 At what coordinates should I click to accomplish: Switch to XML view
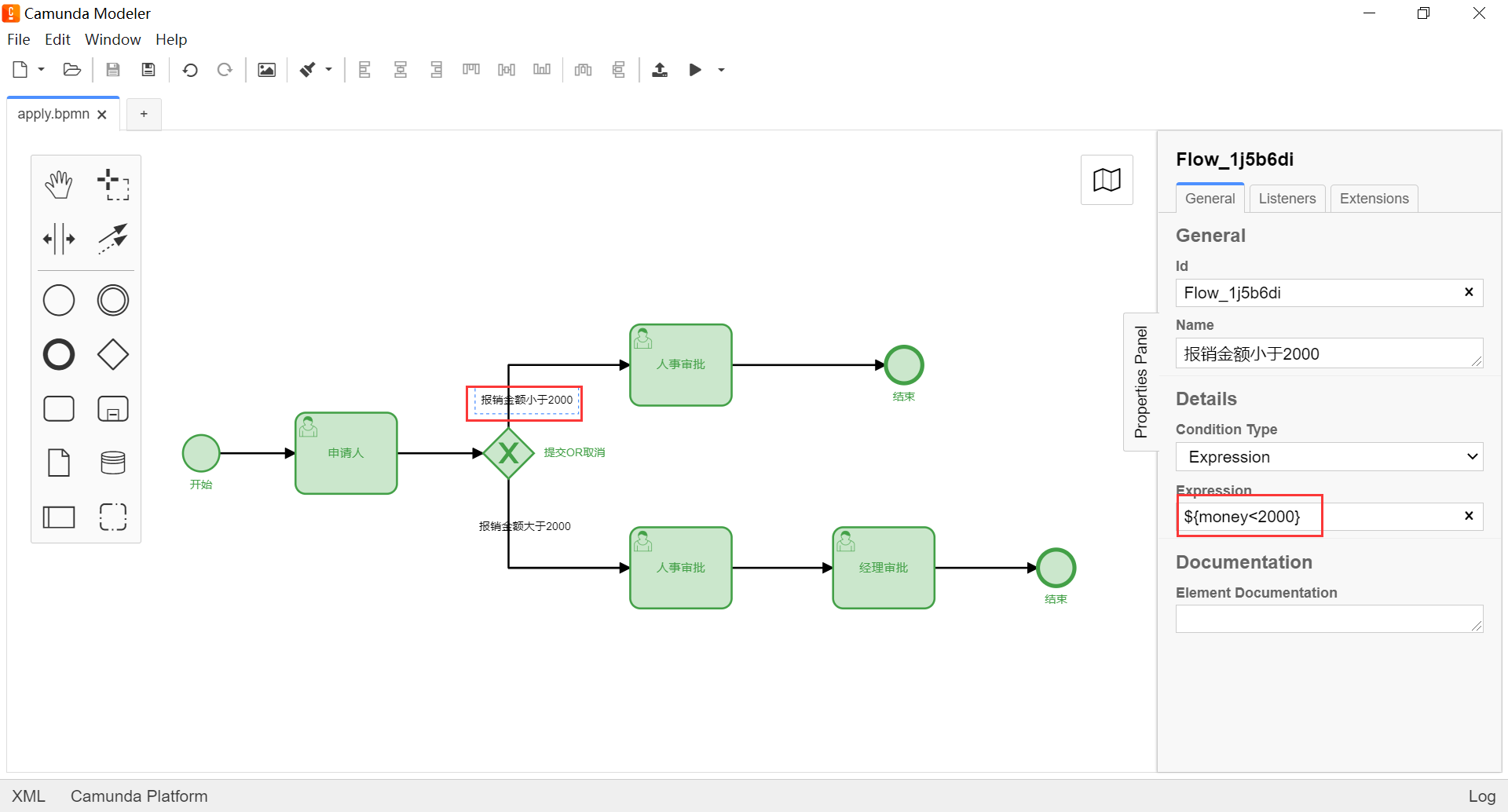click(29, 796)
